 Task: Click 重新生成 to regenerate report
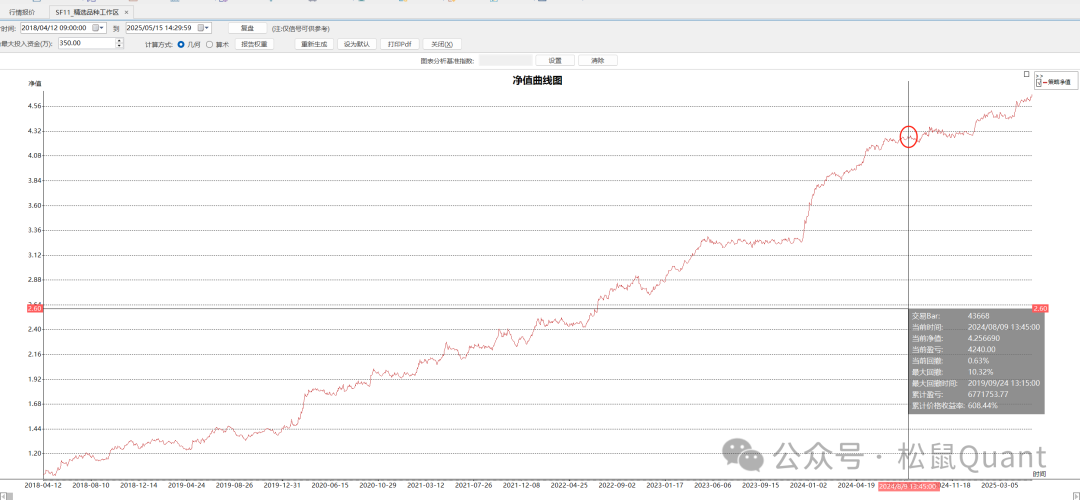tap(313, 44)
